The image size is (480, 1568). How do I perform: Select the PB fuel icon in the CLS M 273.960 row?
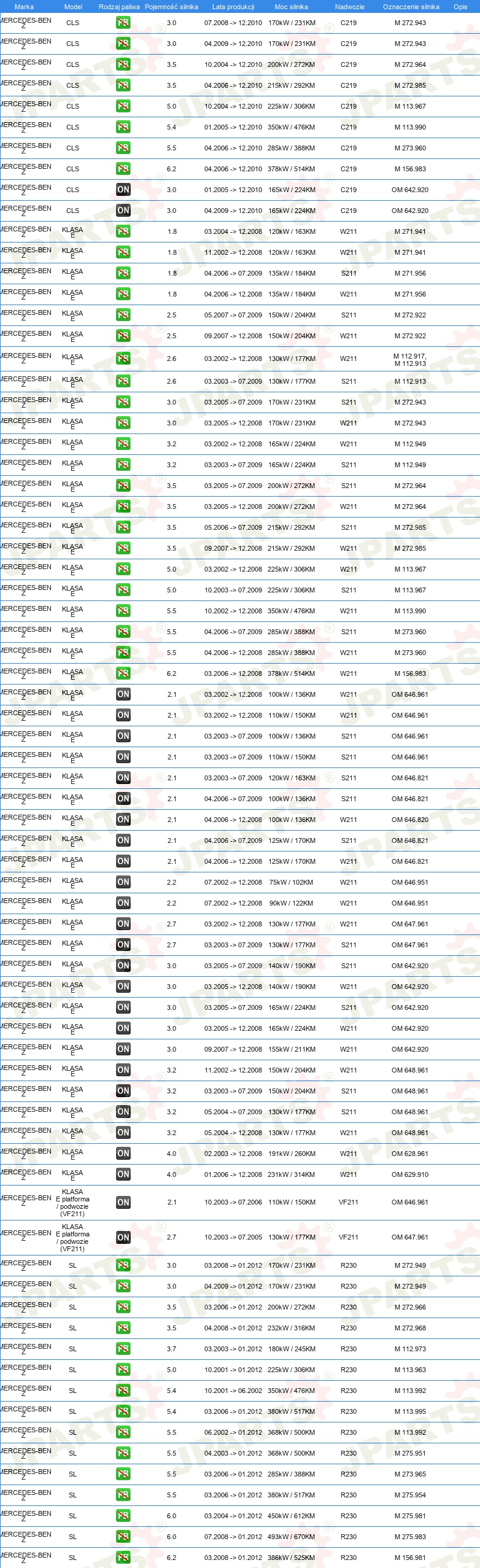click(123, 148)
